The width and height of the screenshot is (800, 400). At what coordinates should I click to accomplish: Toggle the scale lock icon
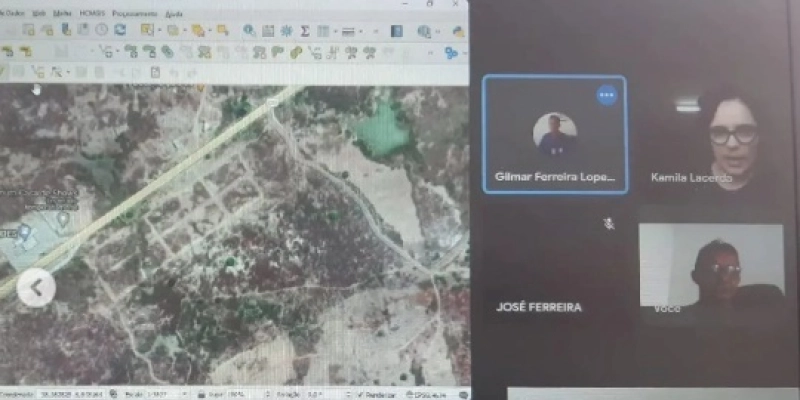[201, 395]
